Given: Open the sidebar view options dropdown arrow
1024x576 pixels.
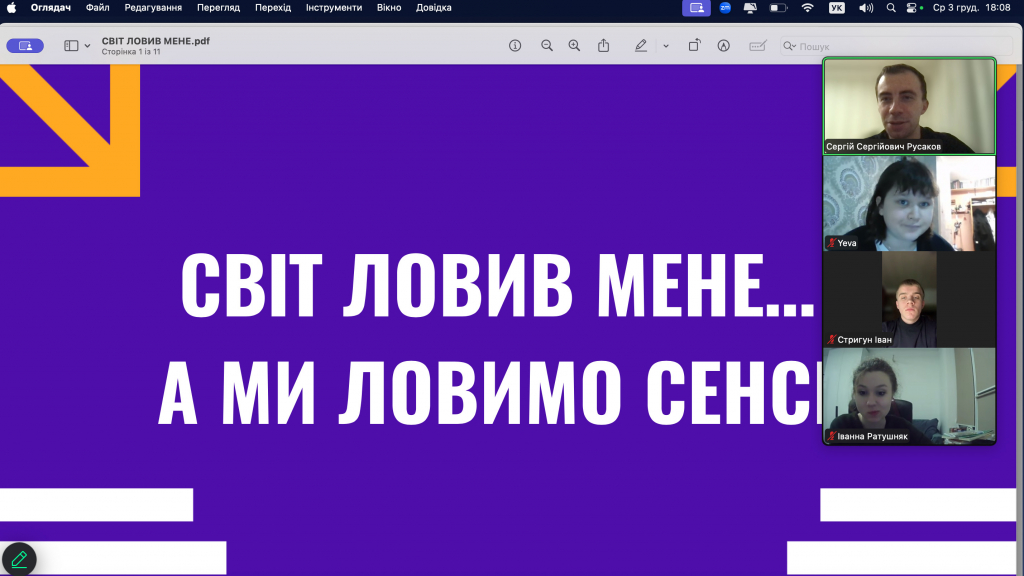Looking at the screenshot, I should (x=88, y=46).
